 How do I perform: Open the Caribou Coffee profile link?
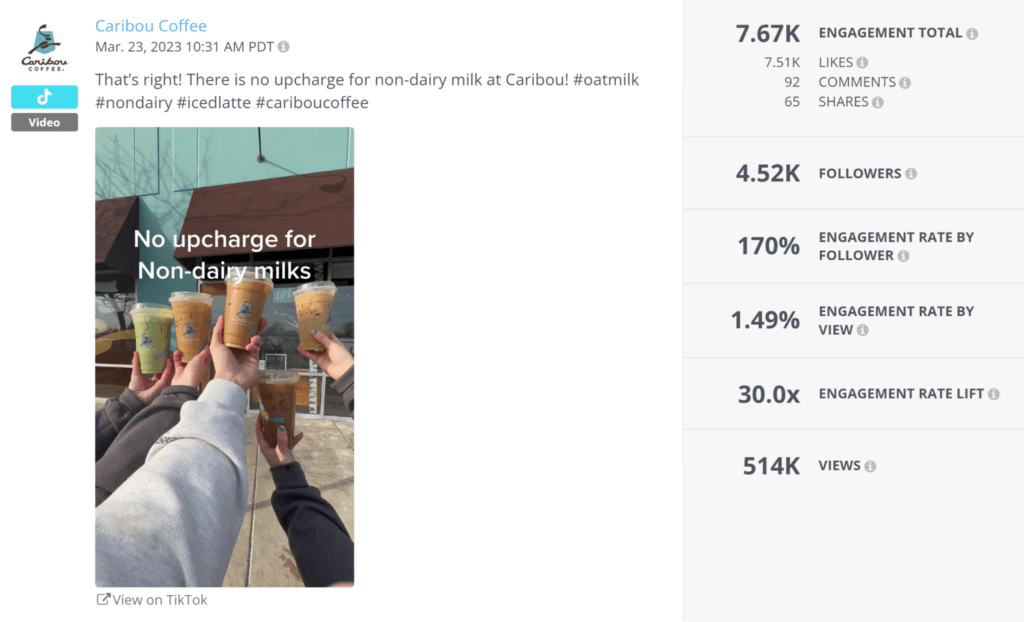pos(151,25)
